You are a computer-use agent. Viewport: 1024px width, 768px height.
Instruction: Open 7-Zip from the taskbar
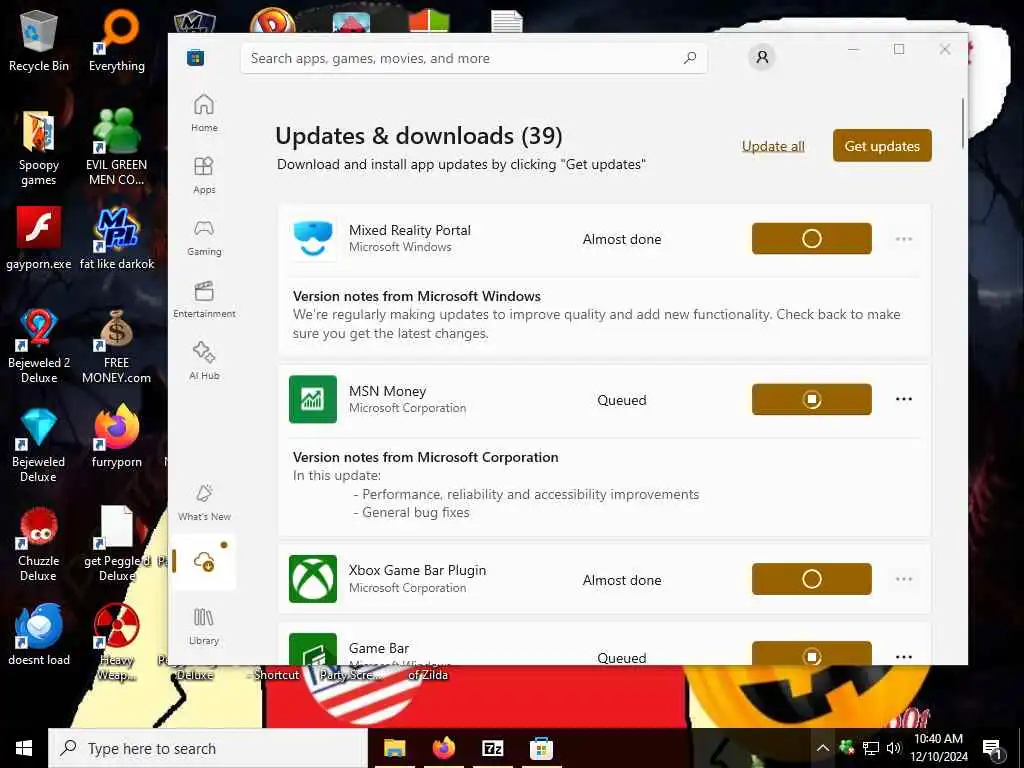point(492,748)
